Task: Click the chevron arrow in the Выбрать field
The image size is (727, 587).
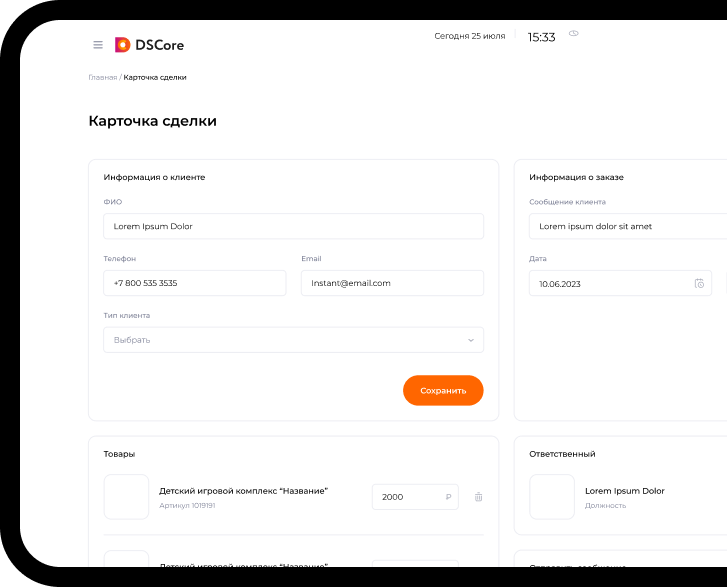Action: click(x=471, y=340)
